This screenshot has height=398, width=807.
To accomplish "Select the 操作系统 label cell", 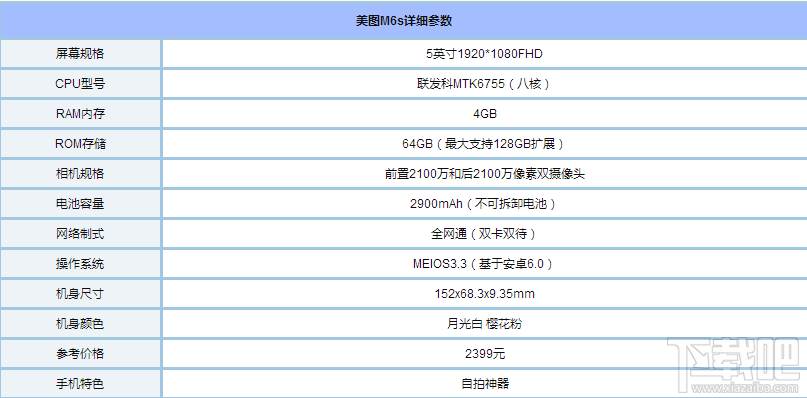I will coord(80,264).
